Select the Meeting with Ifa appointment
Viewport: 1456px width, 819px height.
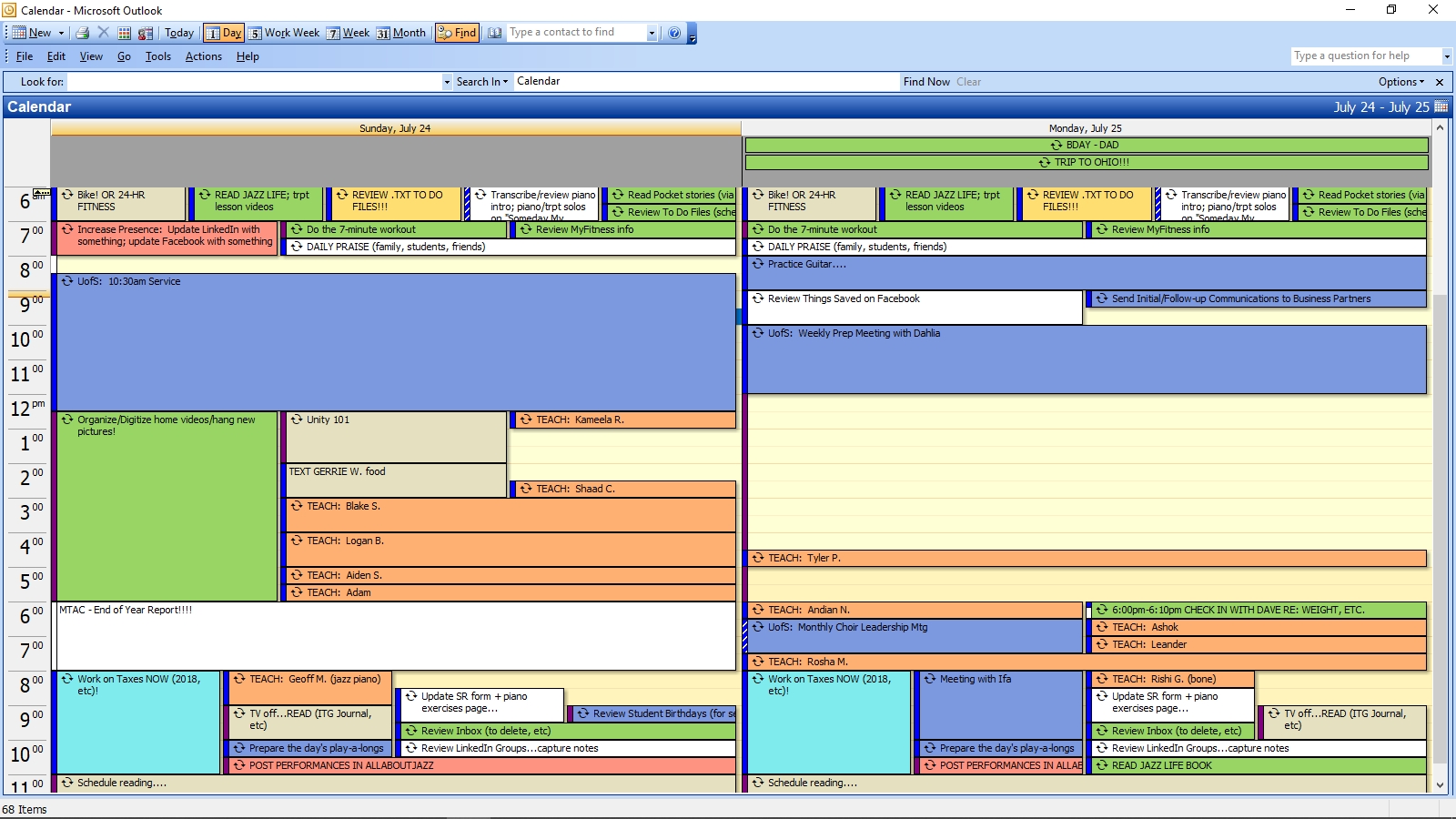click(999, 704)
